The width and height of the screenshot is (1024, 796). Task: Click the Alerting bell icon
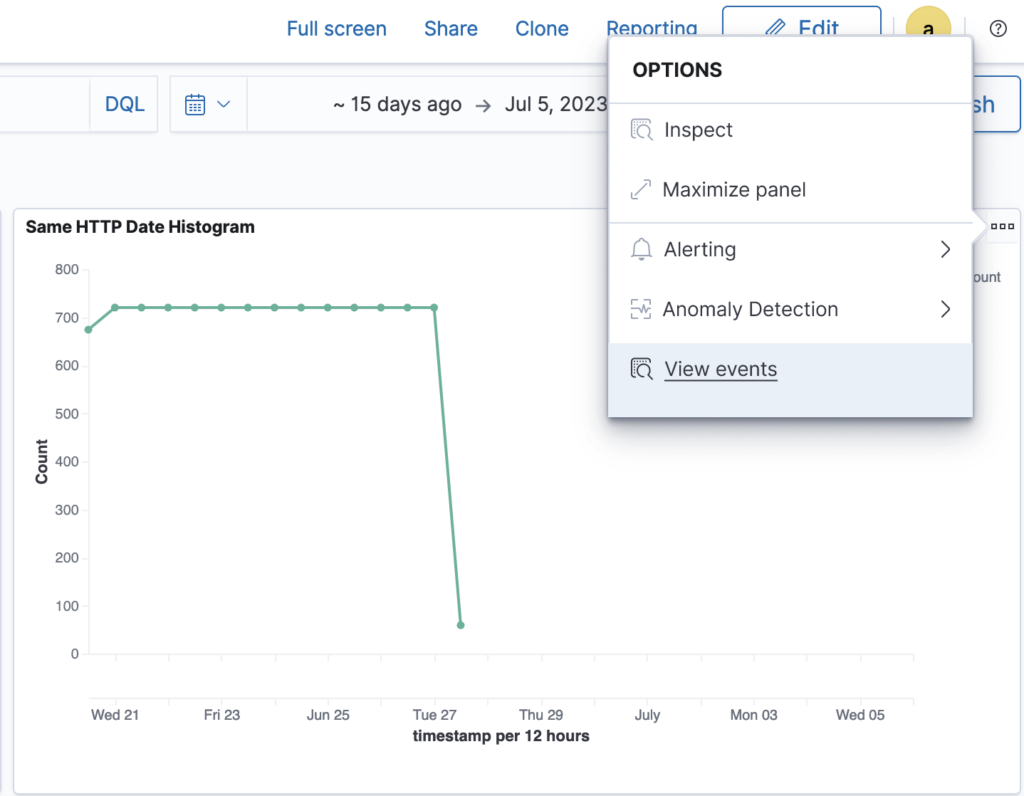[x=641, y=249]
